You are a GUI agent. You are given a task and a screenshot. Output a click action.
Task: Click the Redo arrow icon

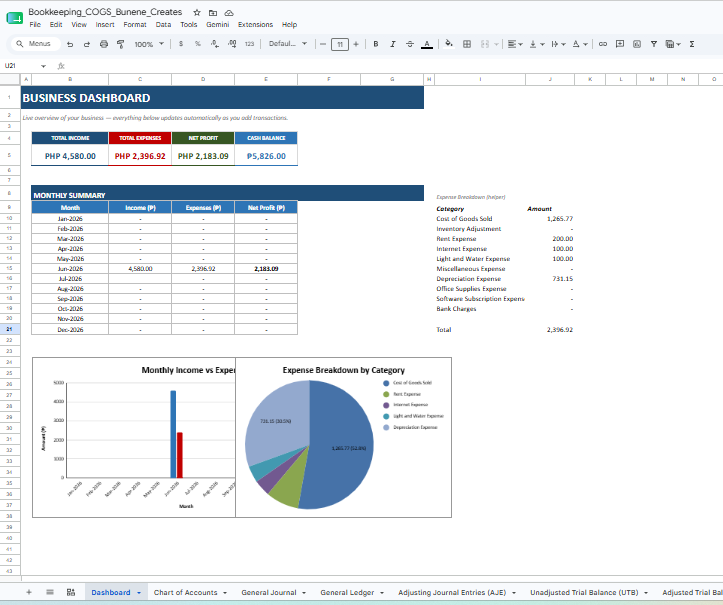click(87, 44)
